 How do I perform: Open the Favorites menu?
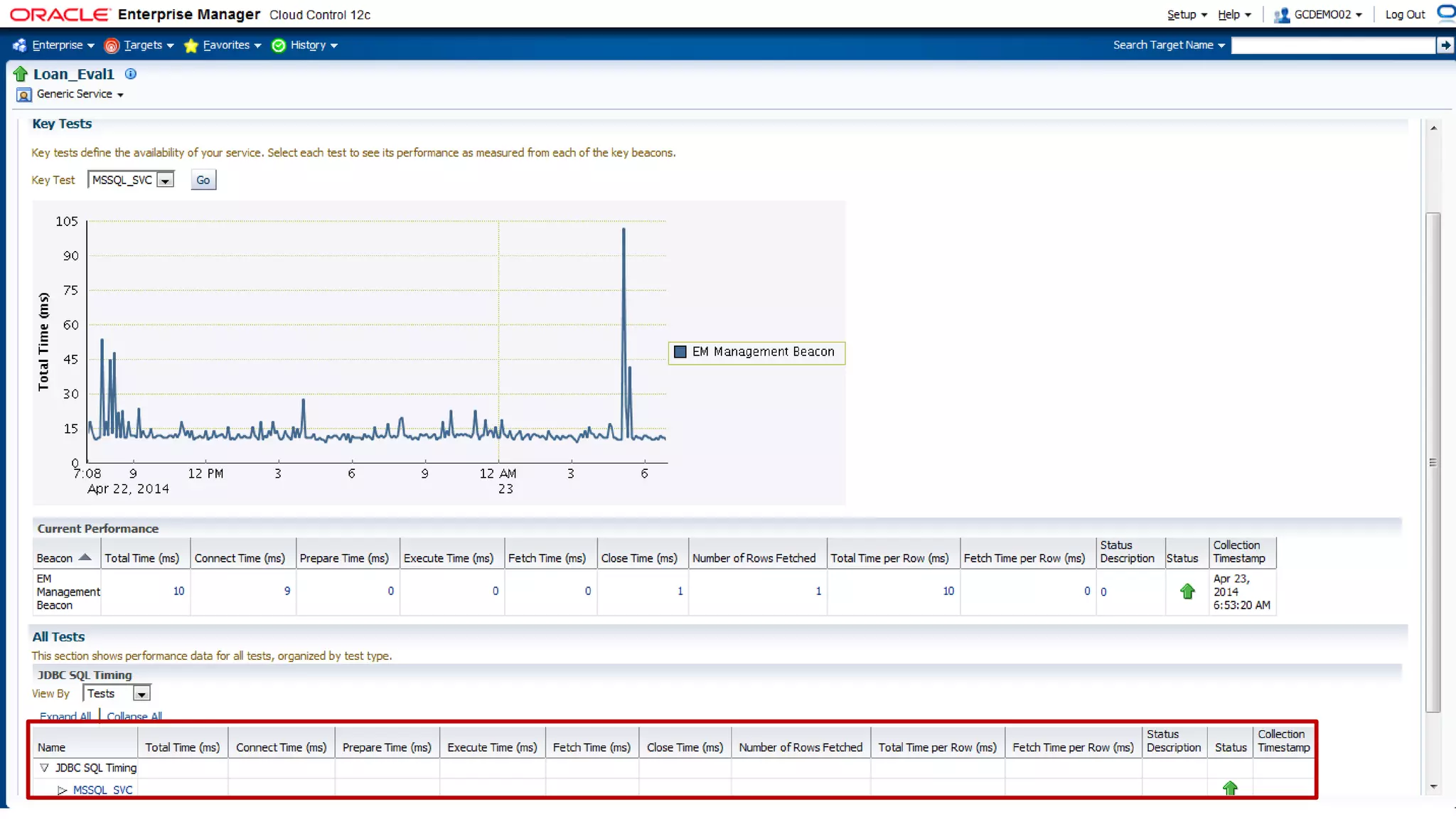pyautogui.click(x=231, y=45)
